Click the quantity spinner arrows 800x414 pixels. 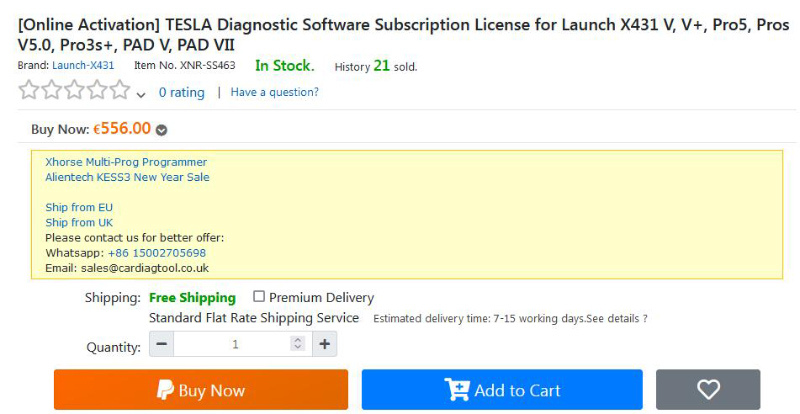(x=297, y=344)
